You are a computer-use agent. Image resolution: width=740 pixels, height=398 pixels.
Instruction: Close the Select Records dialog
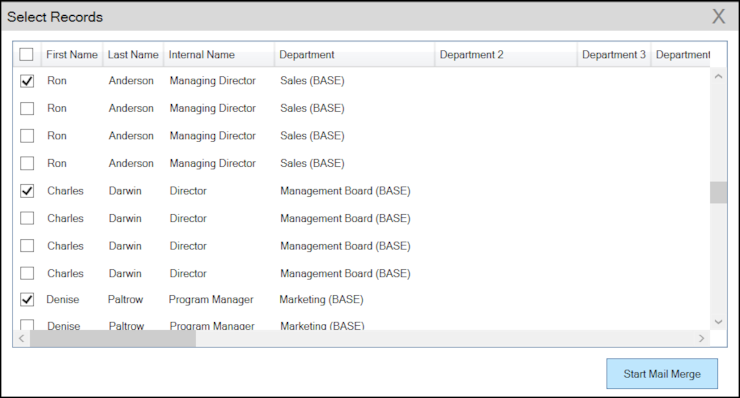tap(718, 17)
